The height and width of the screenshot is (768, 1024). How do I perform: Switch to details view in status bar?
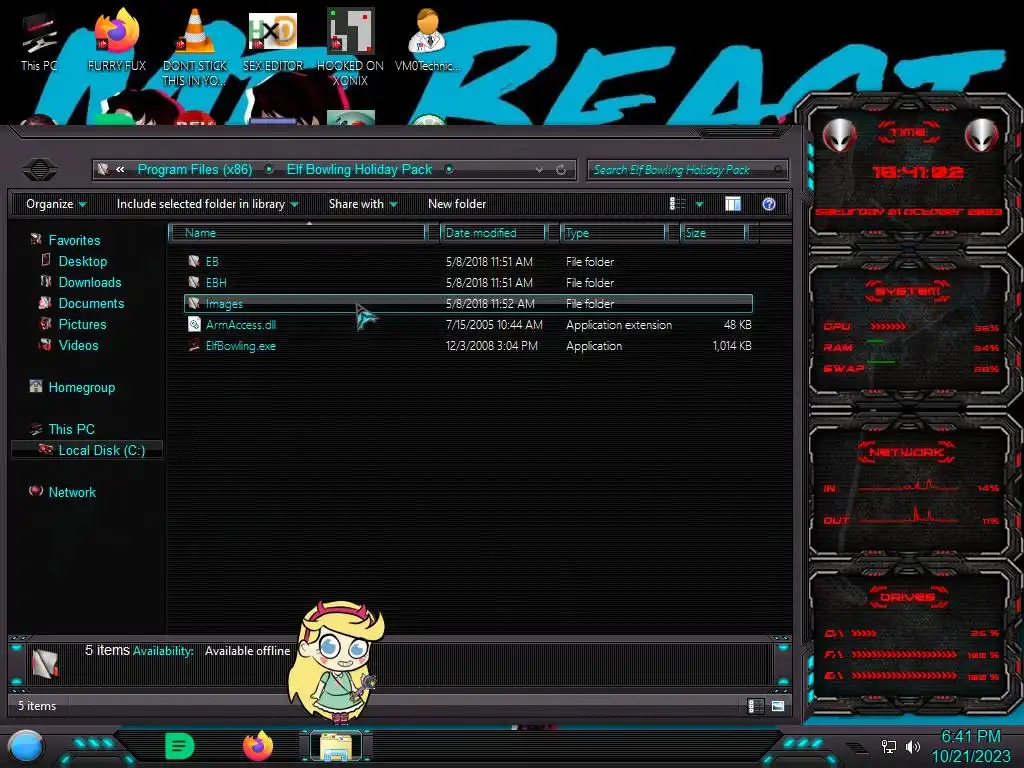click(756, 706)
